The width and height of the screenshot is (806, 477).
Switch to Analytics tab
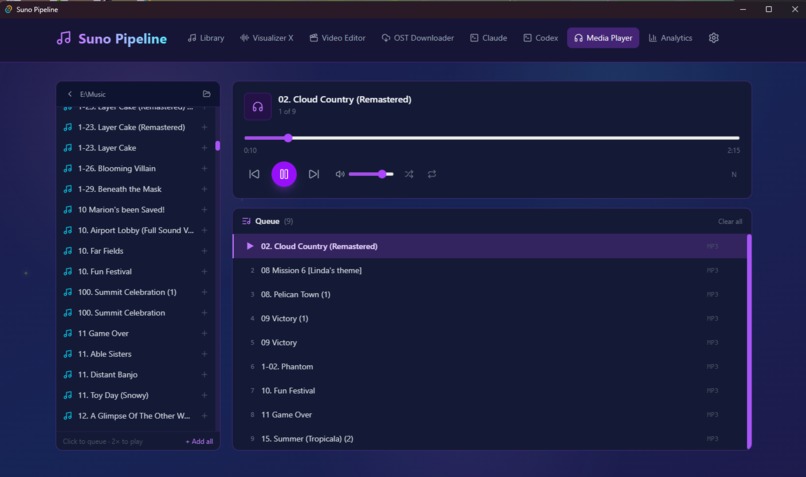click(x=670, y=38)
